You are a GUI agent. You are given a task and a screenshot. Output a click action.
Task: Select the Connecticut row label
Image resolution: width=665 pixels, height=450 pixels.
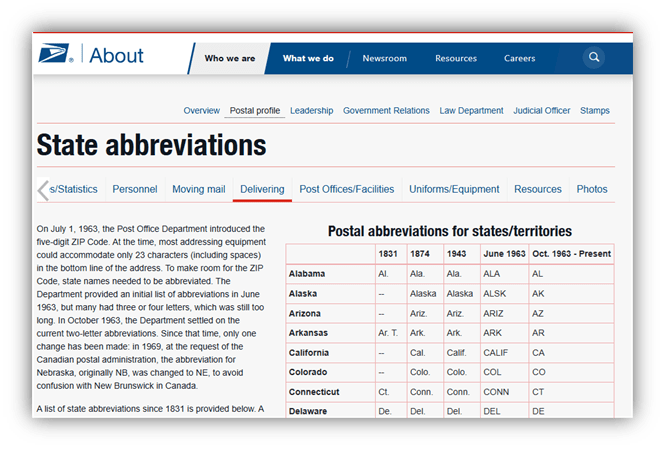[x=314, y=392]
